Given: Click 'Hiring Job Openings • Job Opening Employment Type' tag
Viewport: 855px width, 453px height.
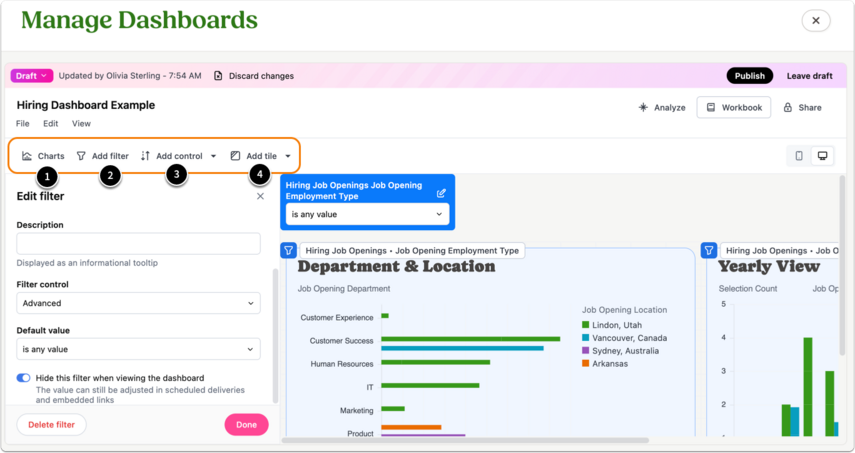Looking at the screenshot, I should tap(412, 251).
